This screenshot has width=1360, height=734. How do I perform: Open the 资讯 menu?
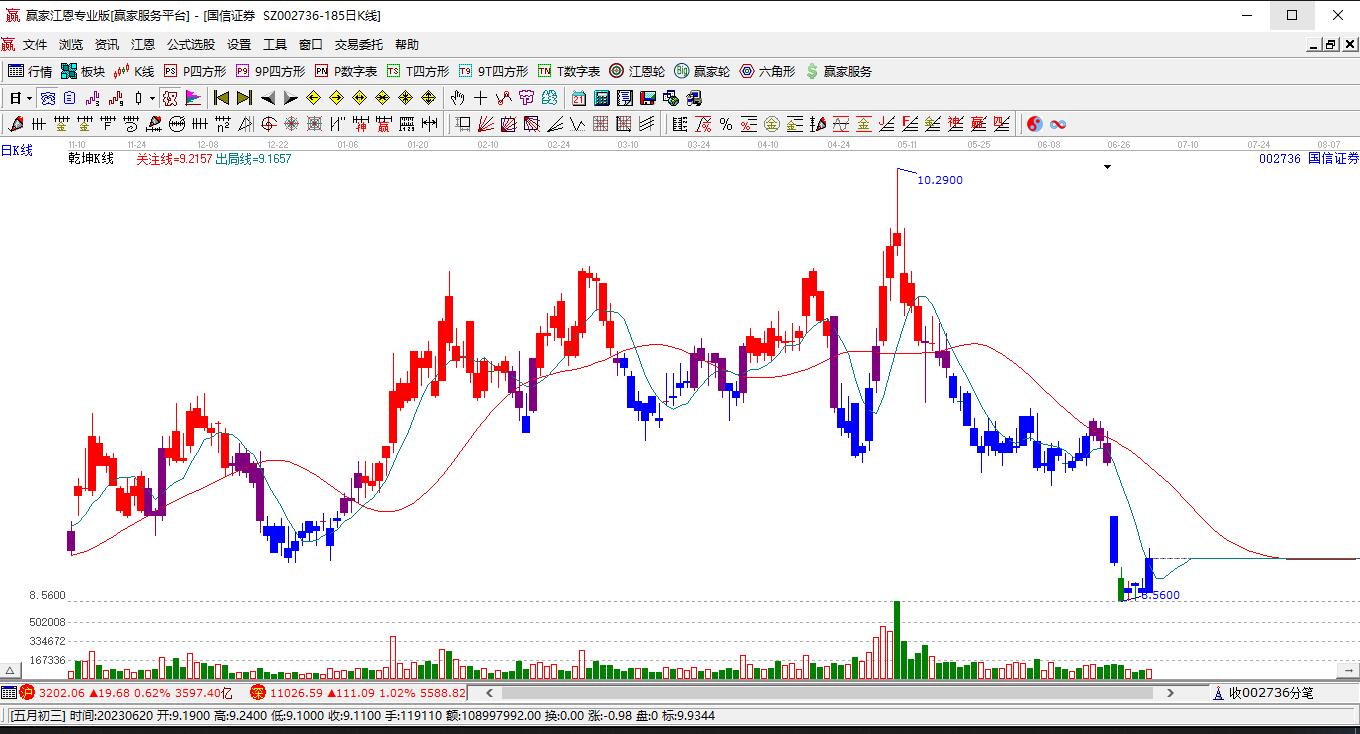107,45
